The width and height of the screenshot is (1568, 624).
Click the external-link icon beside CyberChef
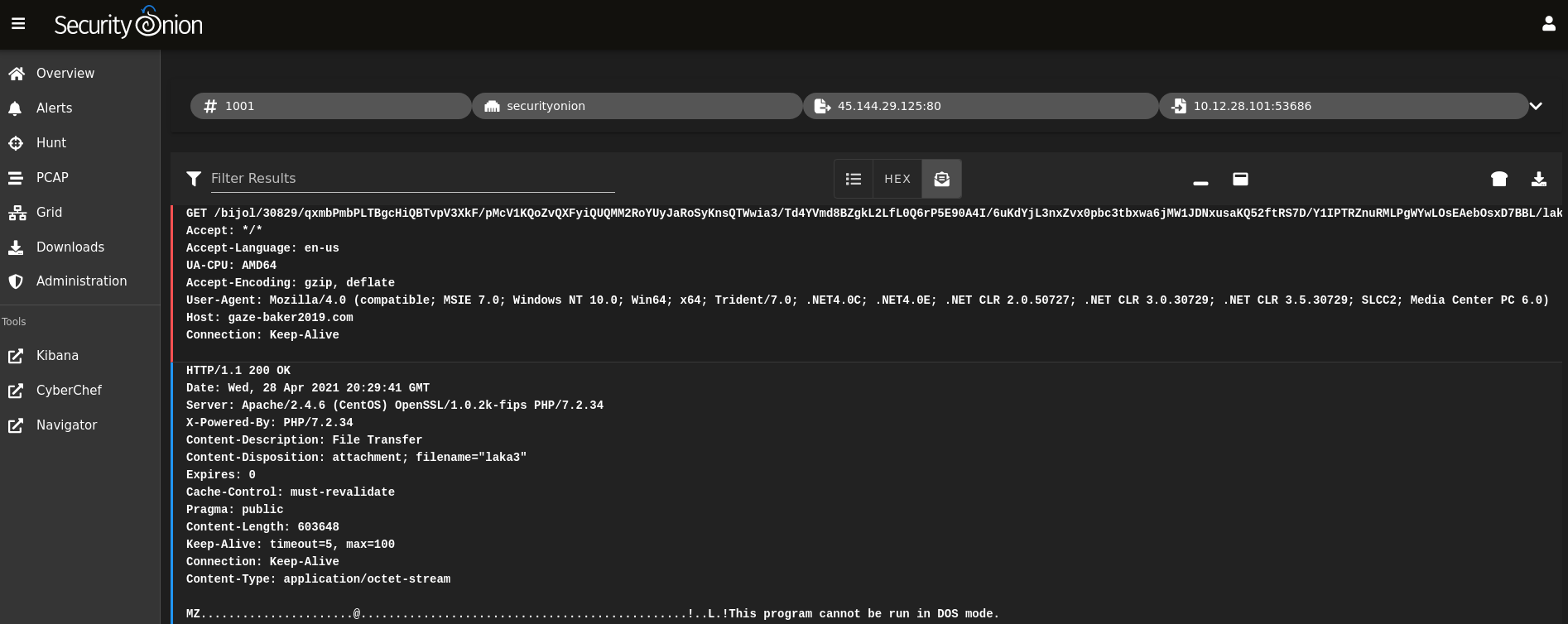16,391
